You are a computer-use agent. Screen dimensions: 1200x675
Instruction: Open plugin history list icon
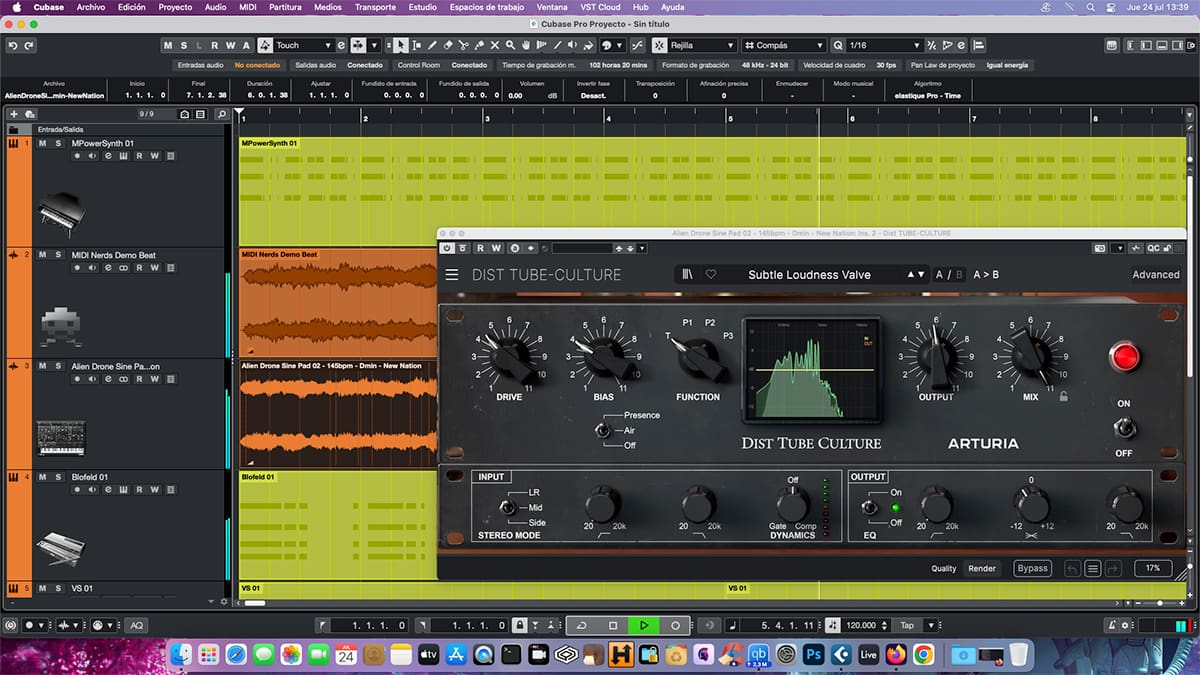[1092, 568]
